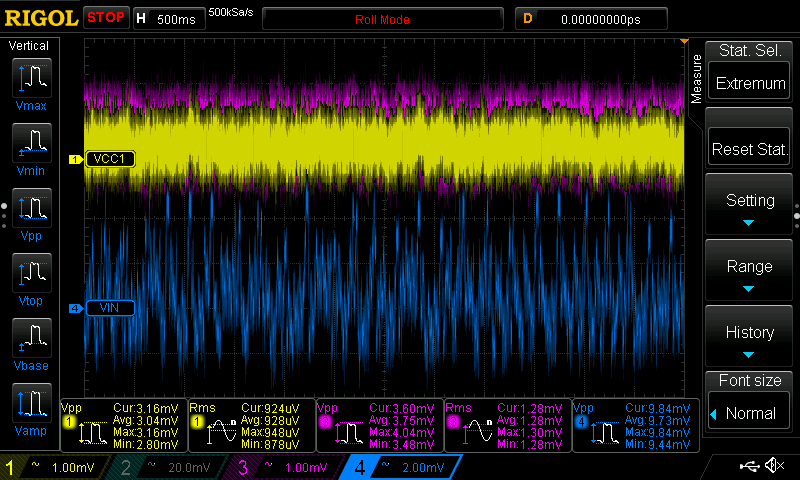Click the Roll Mode indicator bar
800x480 pixels.
[x=383, y=19]
